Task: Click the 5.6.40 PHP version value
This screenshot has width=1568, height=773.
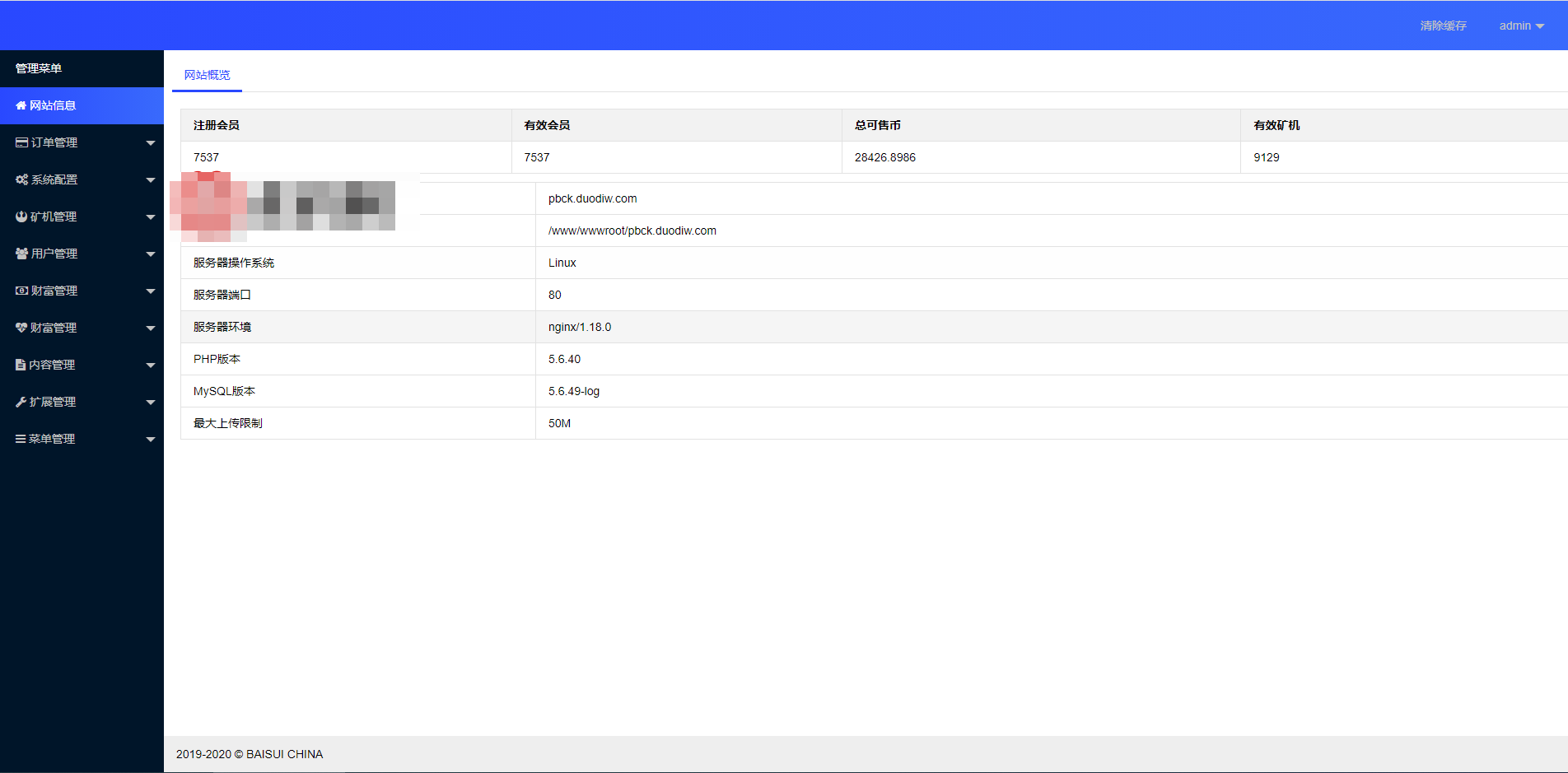Action: pos(564,359)
